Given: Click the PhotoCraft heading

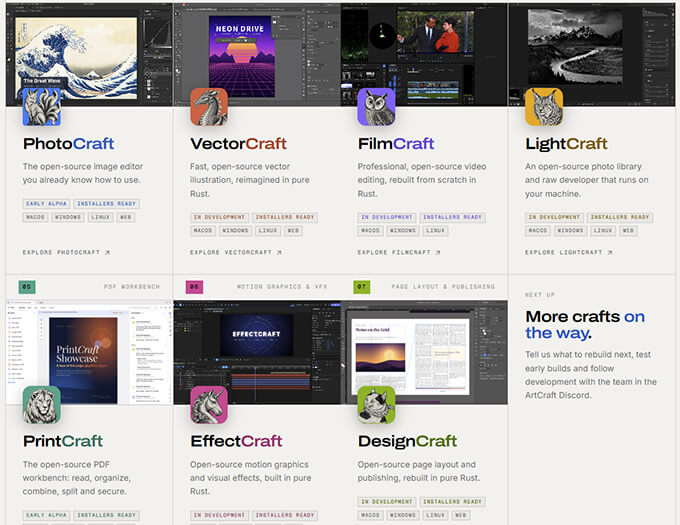Looking at the screenshot, I should 69,143.
